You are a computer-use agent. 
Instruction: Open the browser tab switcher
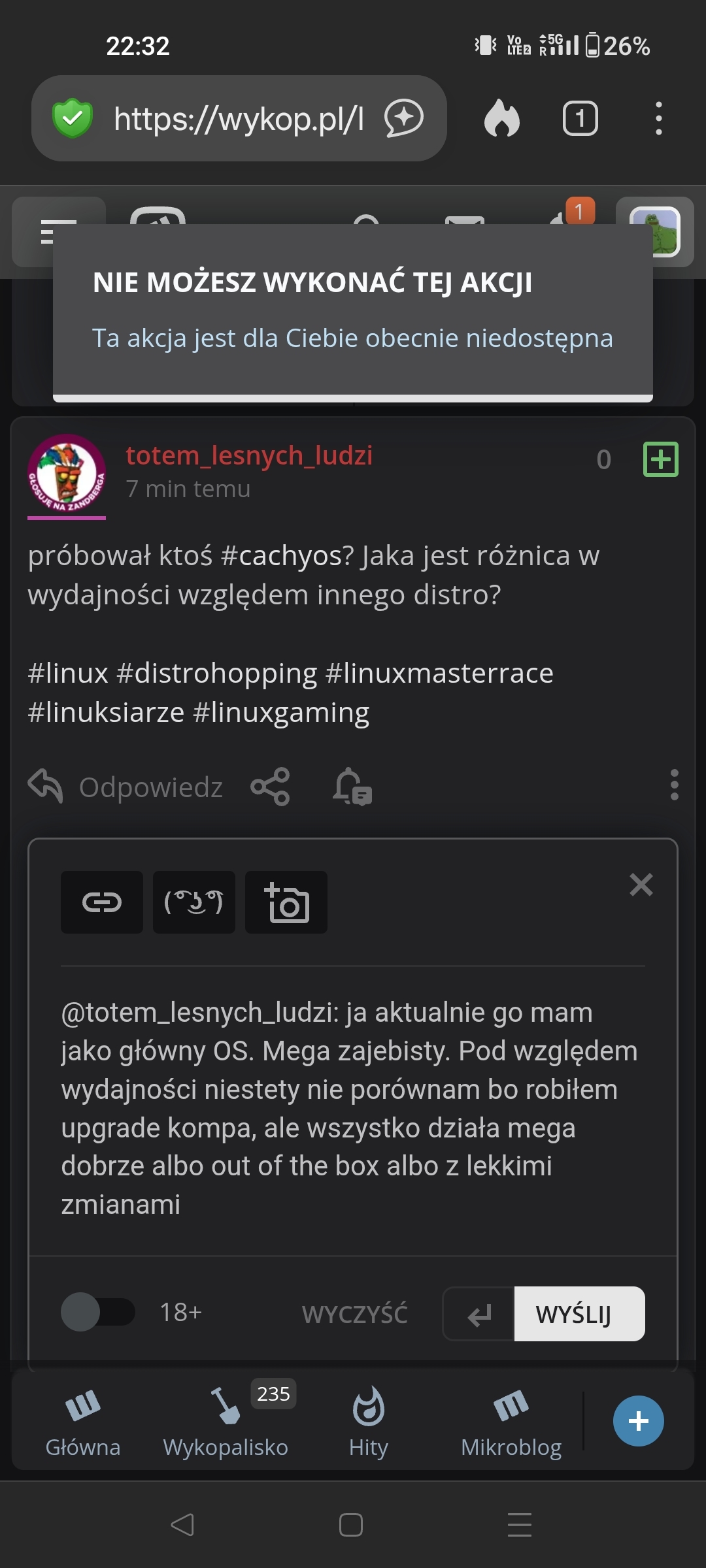pos(580,118)
